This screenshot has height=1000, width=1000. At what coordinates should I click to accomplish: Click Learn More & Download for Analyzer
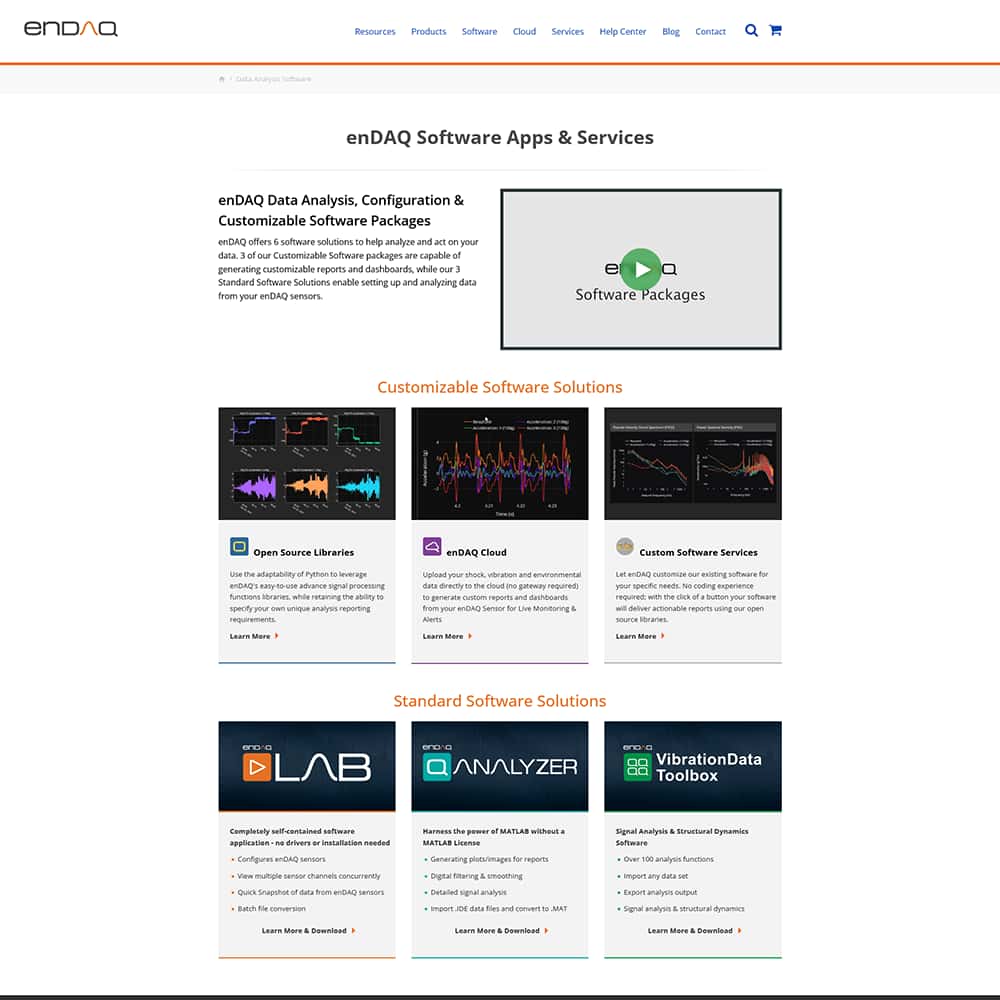tap(497, 930)
